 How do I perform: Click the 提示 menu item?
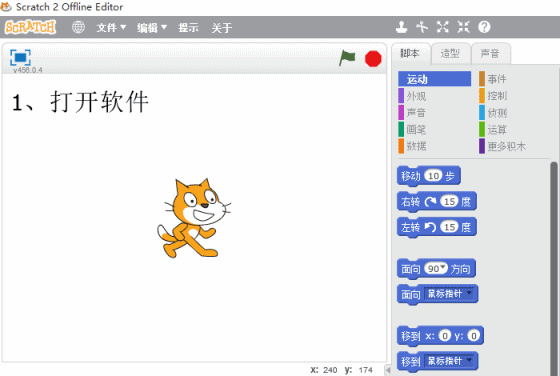click(x=188, y=27)
